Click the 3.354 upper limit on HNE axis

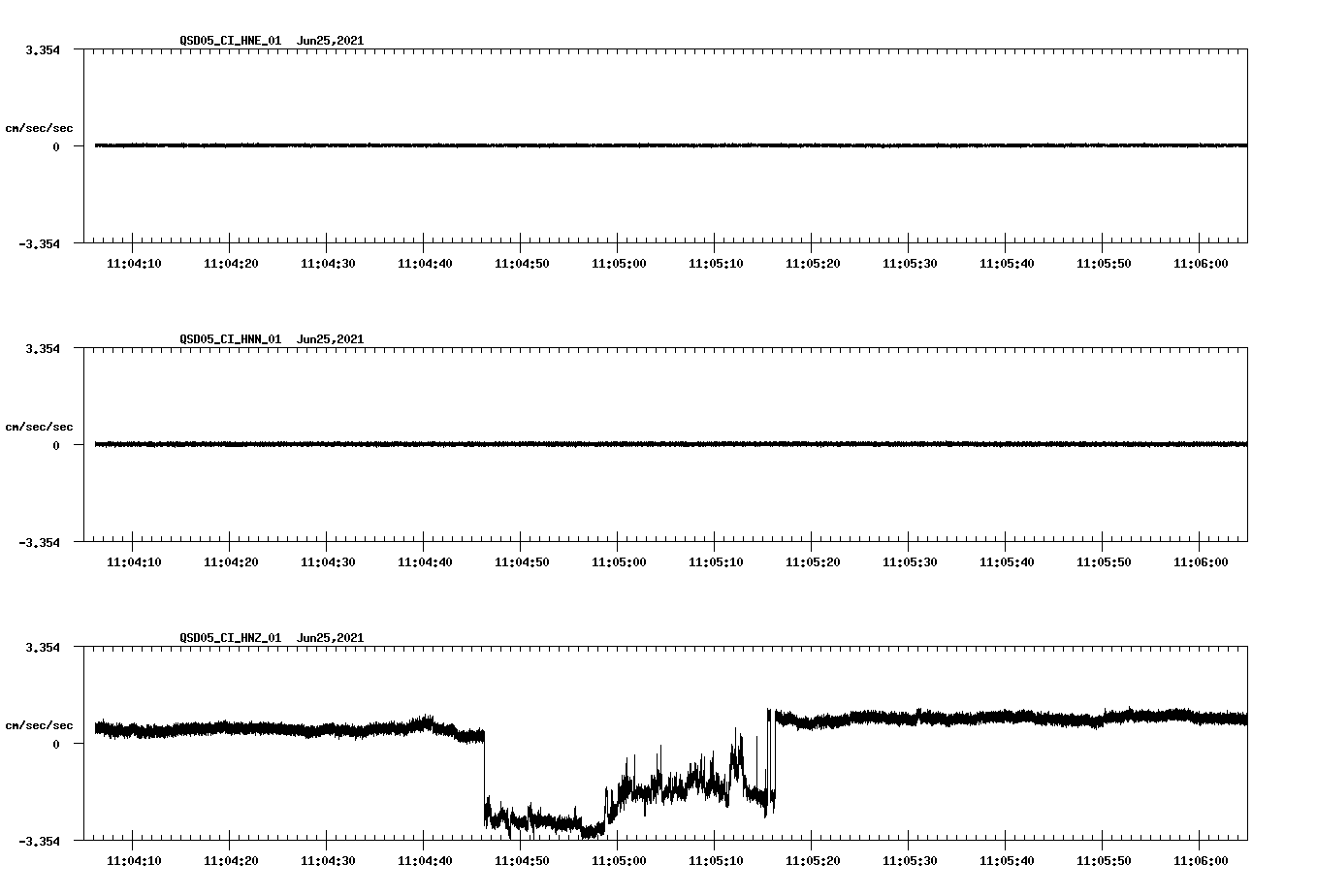pos(43,49)
